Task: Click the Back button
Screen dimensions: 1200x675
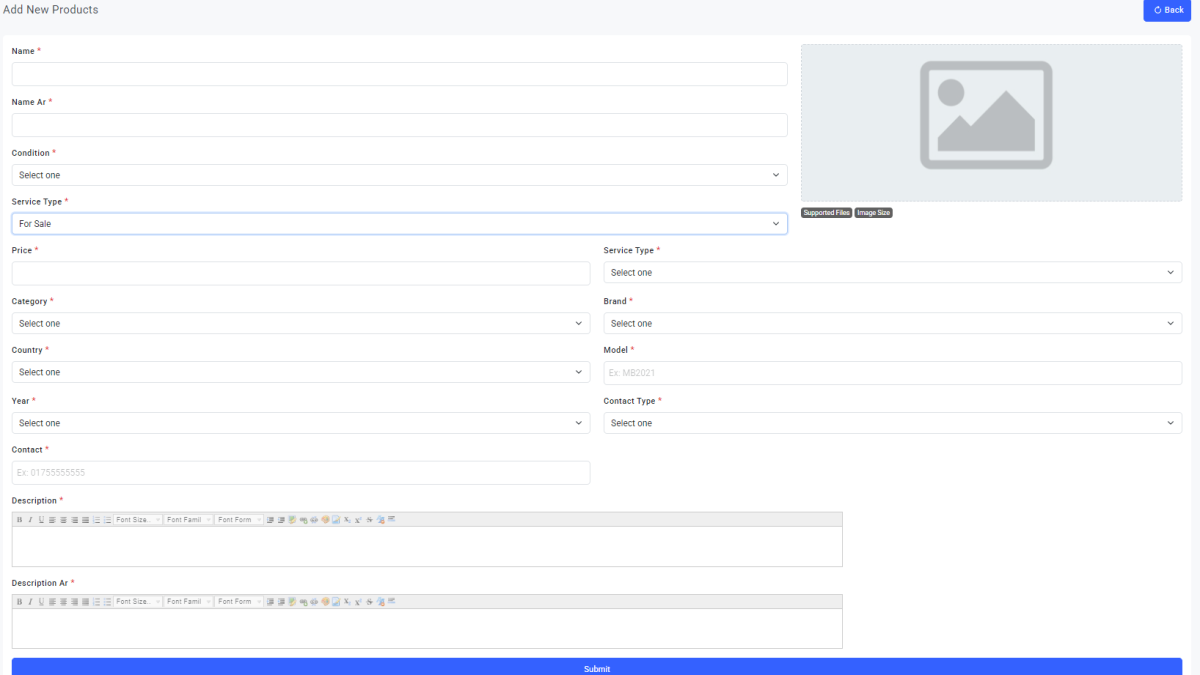Action: [1168, 10]
